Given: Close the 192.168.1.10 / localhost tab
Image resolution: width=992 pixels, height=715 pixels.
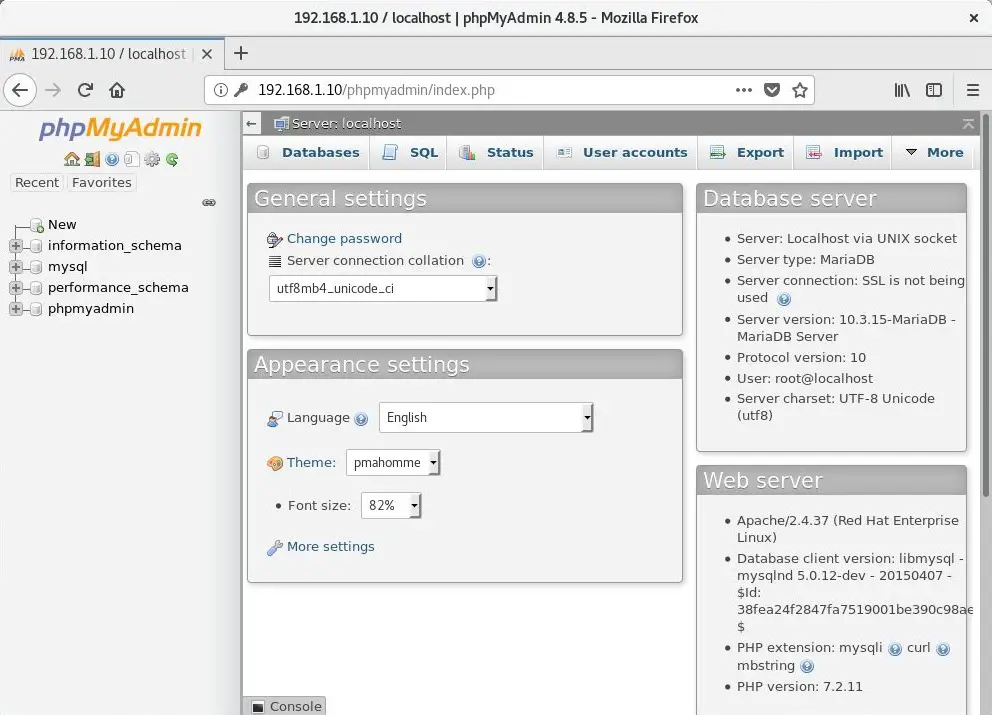Looking at the screenshot, I should coord(207,54).
